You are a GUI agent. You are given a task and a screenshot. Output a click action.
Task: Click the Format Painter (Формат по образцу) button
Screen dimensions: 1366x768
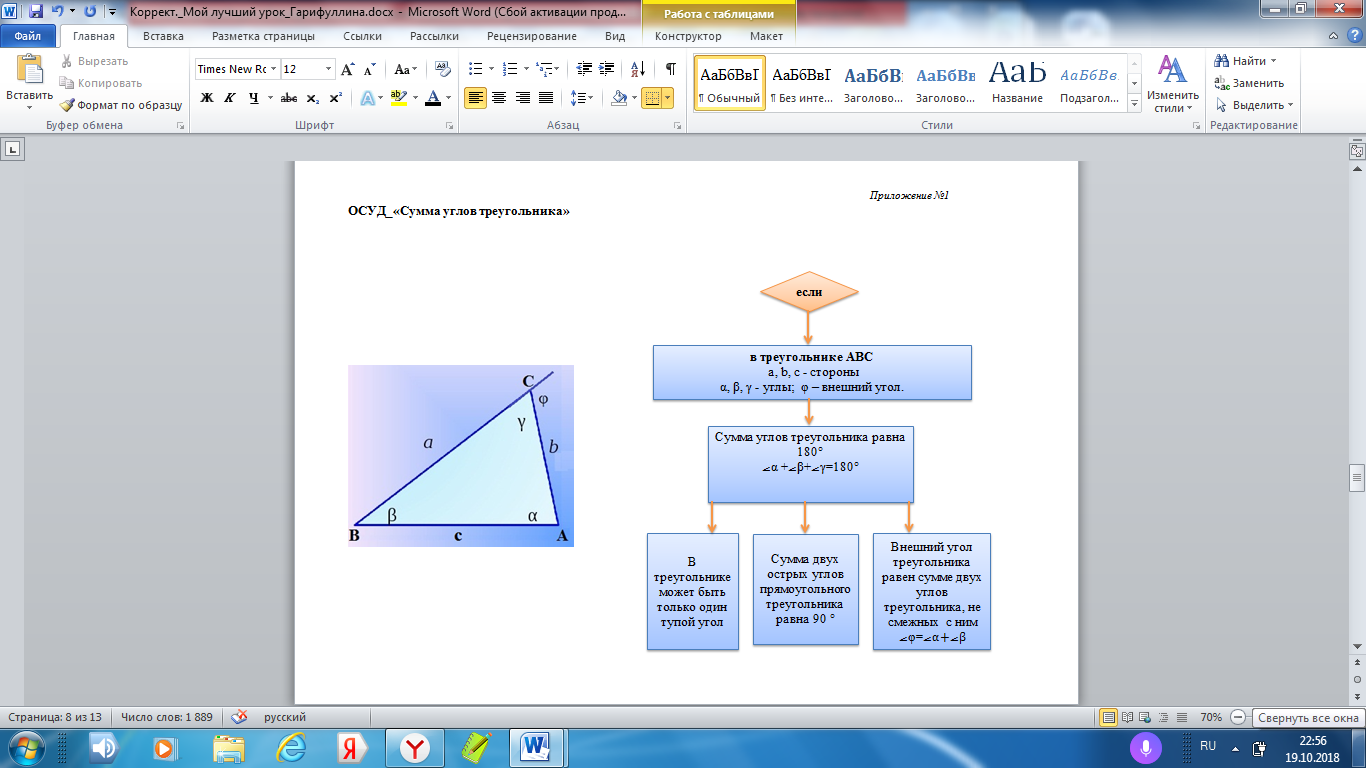click(x=120, y=105)
